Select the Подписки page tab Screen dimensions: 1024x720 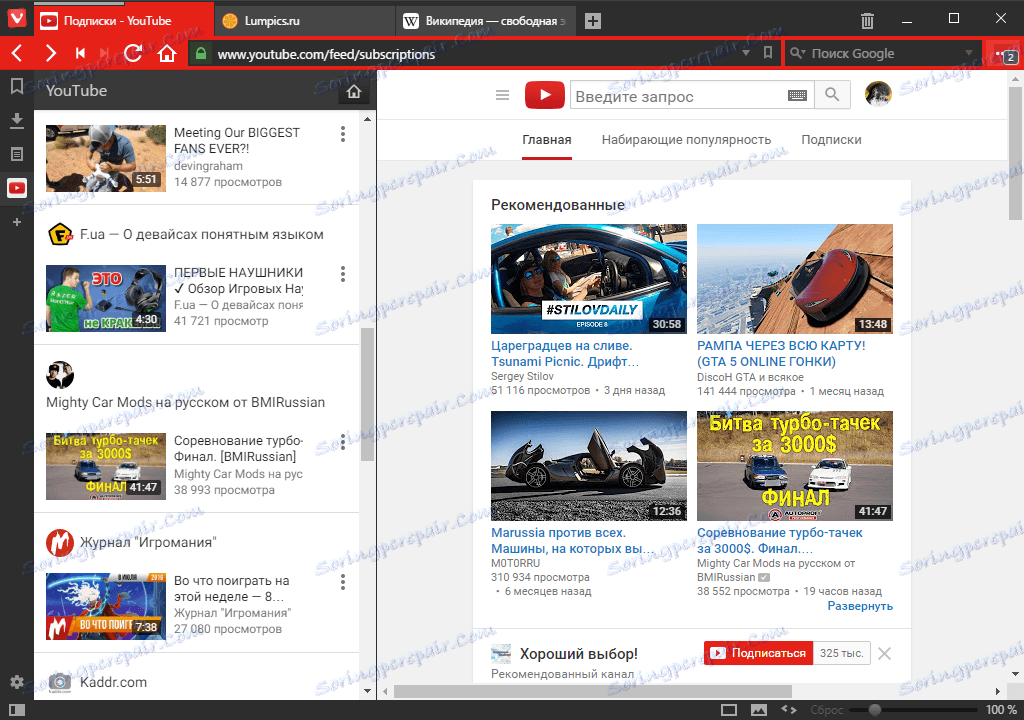831,140
